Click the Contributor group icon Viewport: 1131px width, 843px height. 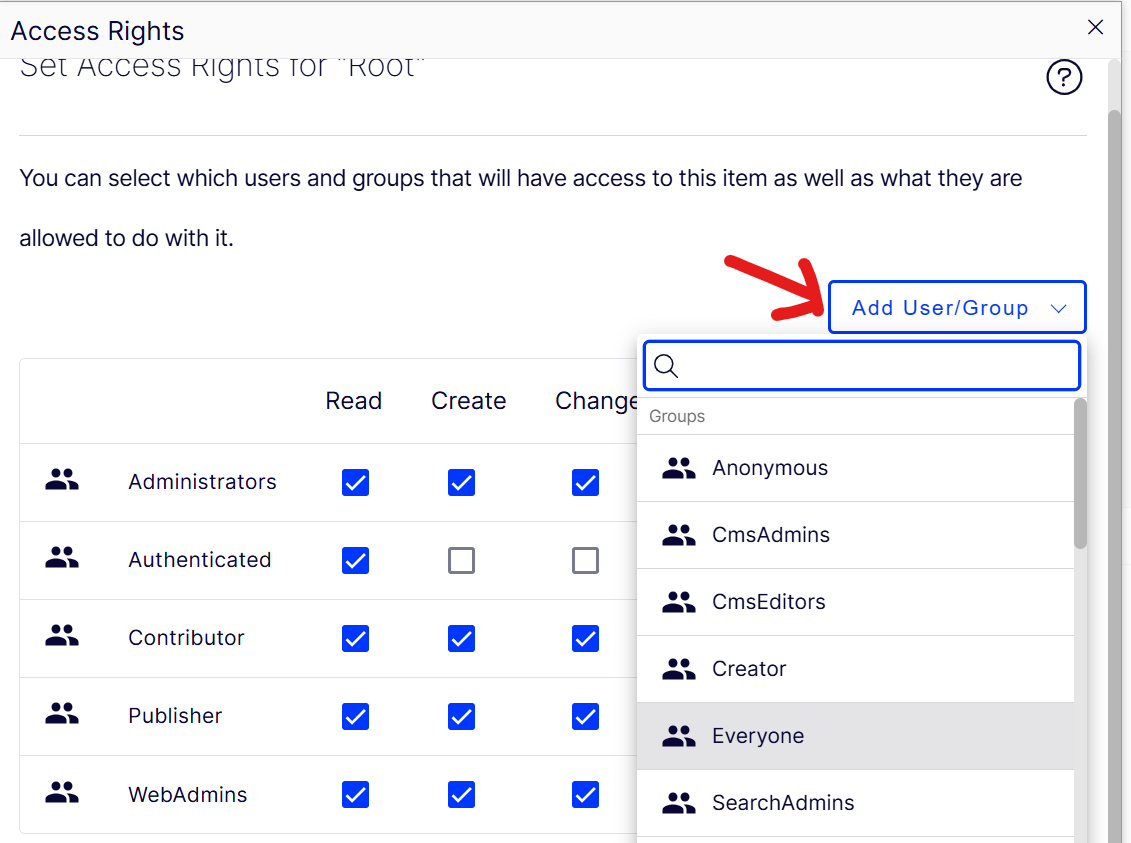point(62,637)
